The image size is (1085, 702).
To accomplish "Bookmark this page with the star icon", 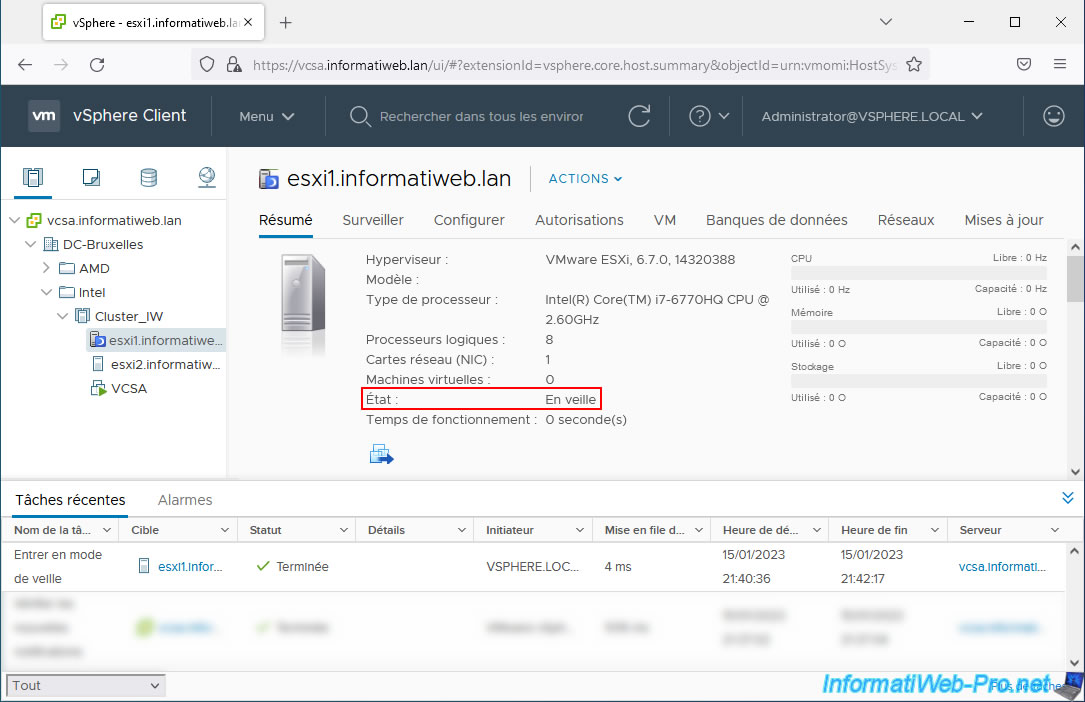I will coord(914,64).
